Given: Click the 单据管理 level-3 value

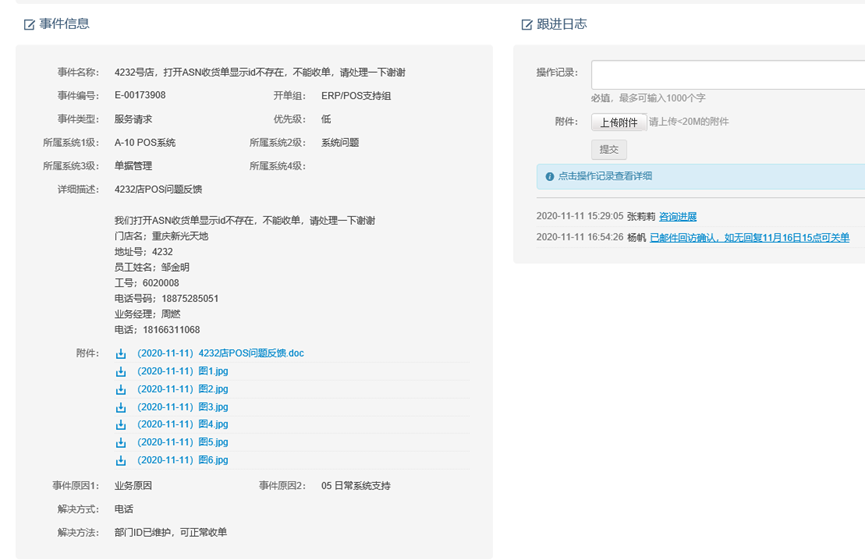Looking at the screenshot, I should click(134, 166).
